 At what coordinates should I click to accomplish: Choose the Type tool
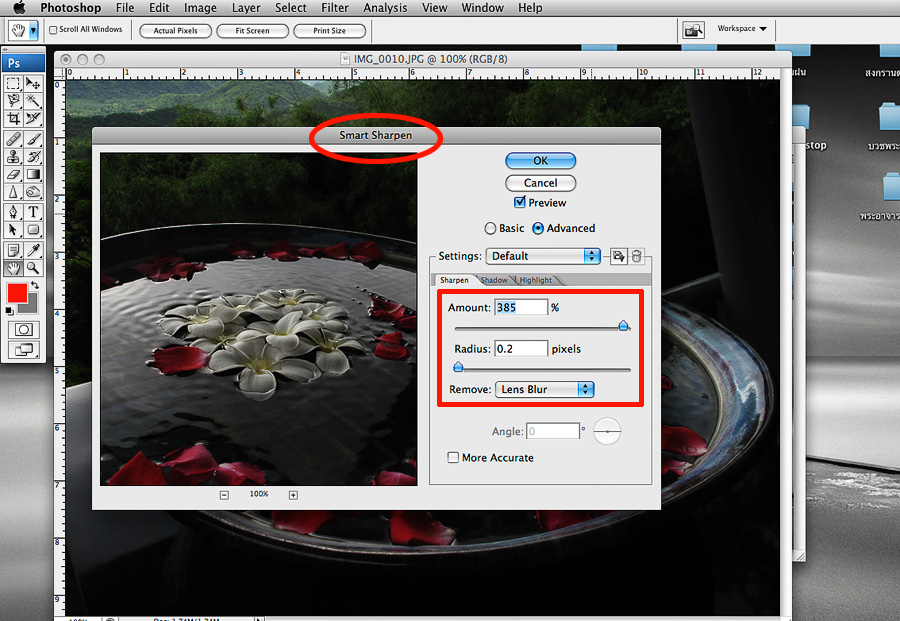[x=33, y=211]
